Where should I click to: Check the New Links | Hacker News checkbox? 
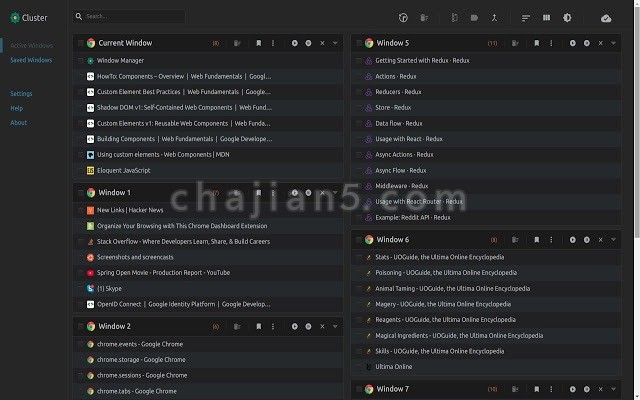(80, 210)
